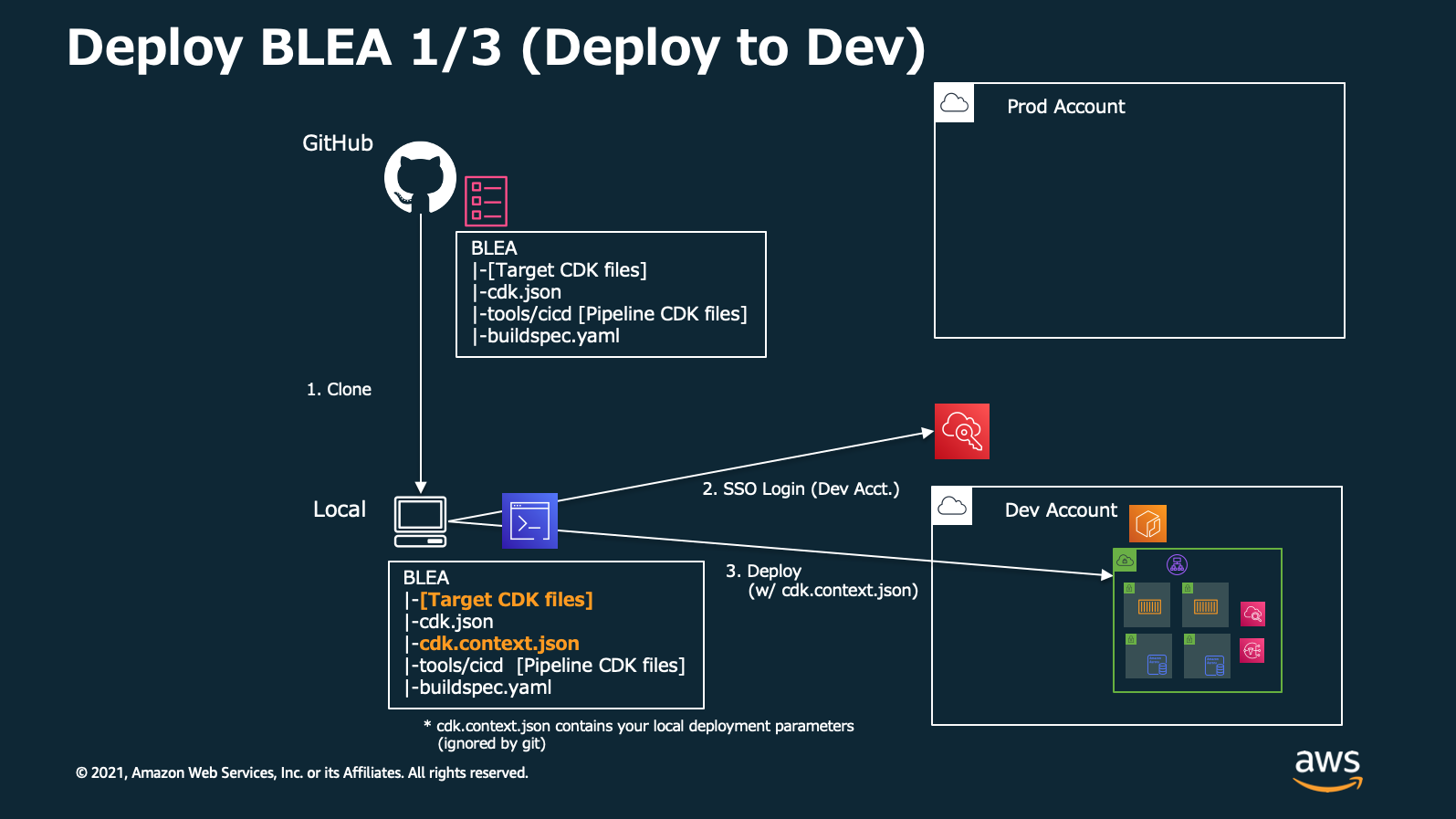Click '2. SSO Login (Dev Acct.)' label

801,489
